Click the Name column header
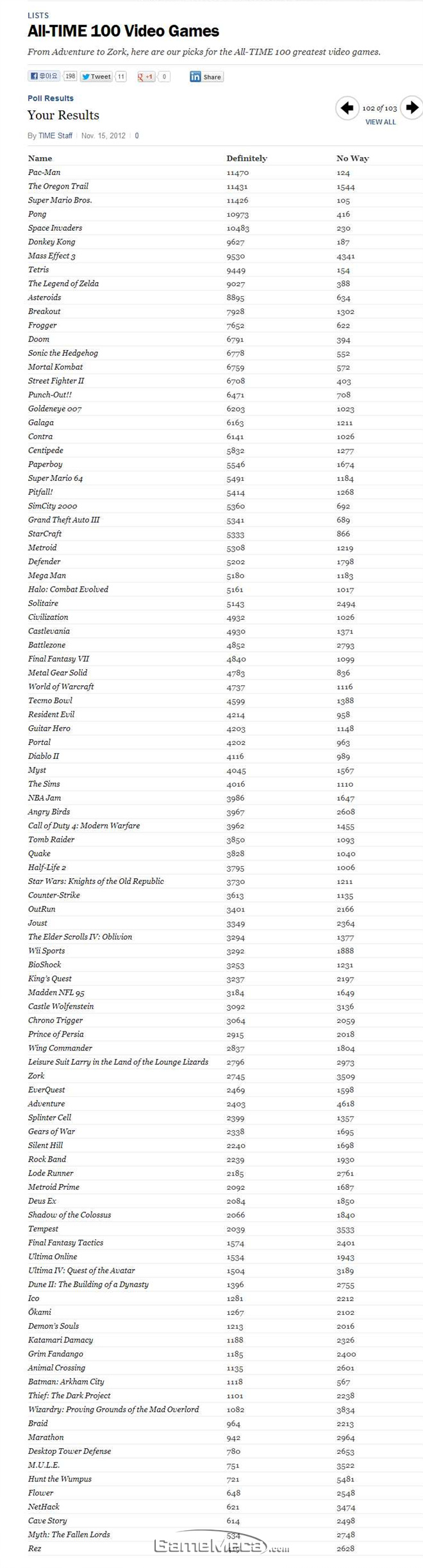Image resolution: width=423 pixels, height=1568 pixels. (x=40, y=158)
